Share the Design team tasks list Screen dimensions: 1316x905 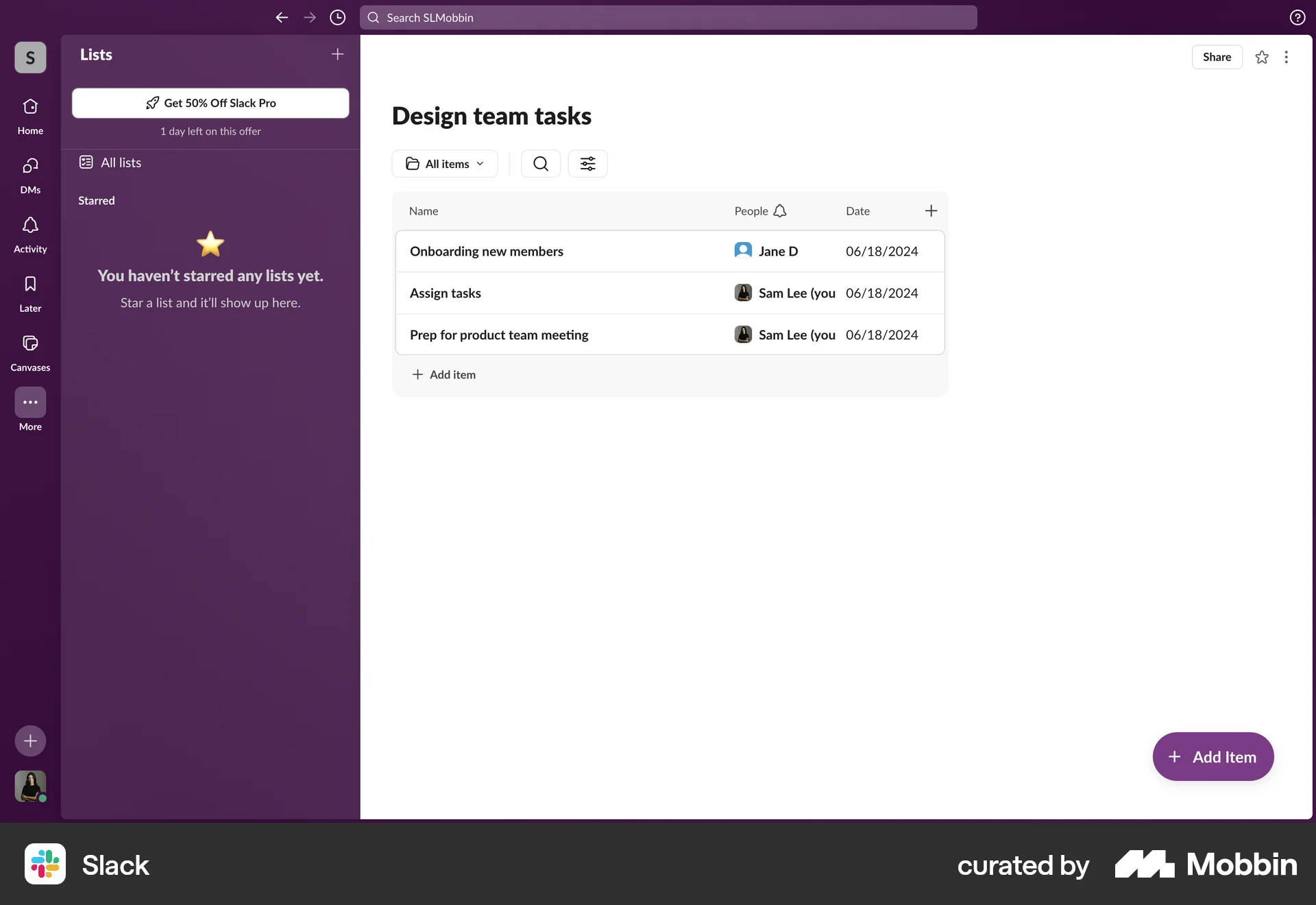[x=1217, y=57]
